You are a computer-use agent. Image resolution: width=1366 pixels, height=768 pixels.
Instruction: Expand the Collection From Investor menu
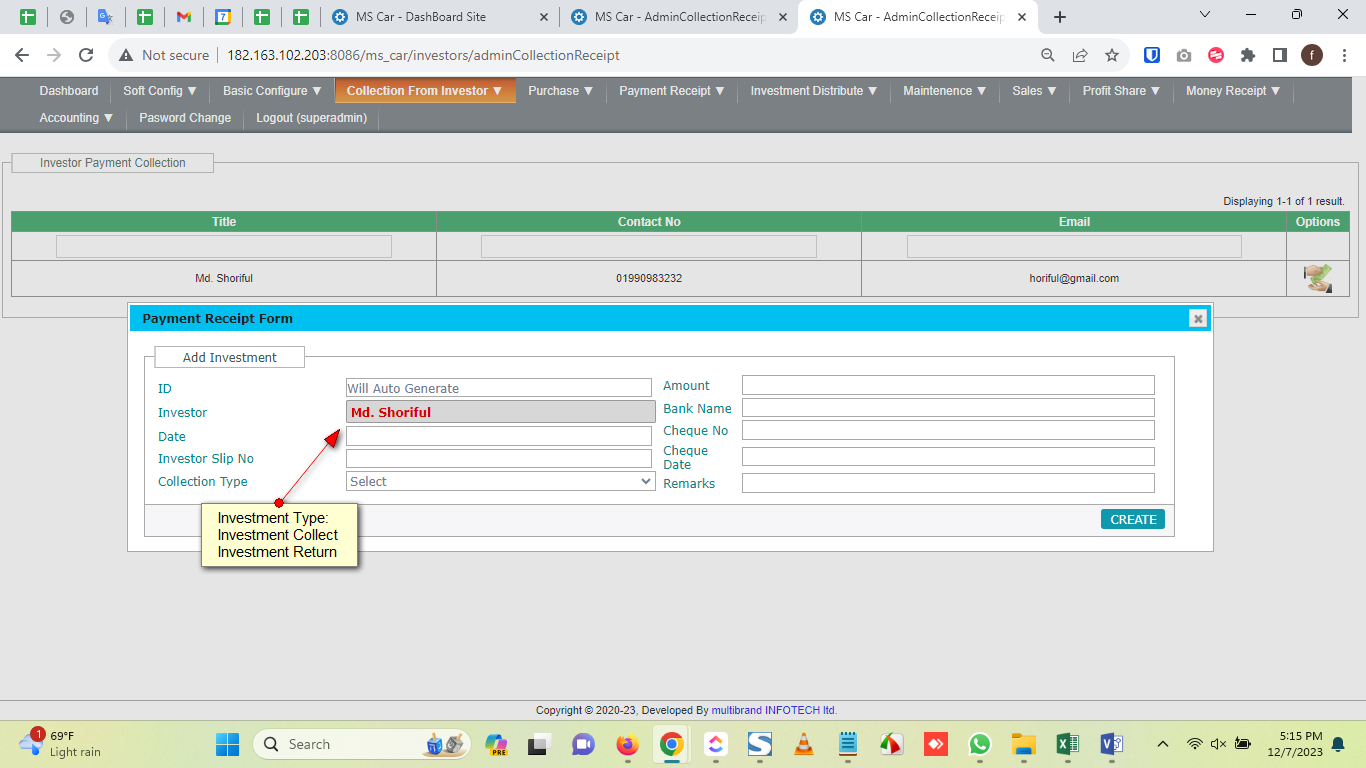pyautogui.click(x=424, y=91)
